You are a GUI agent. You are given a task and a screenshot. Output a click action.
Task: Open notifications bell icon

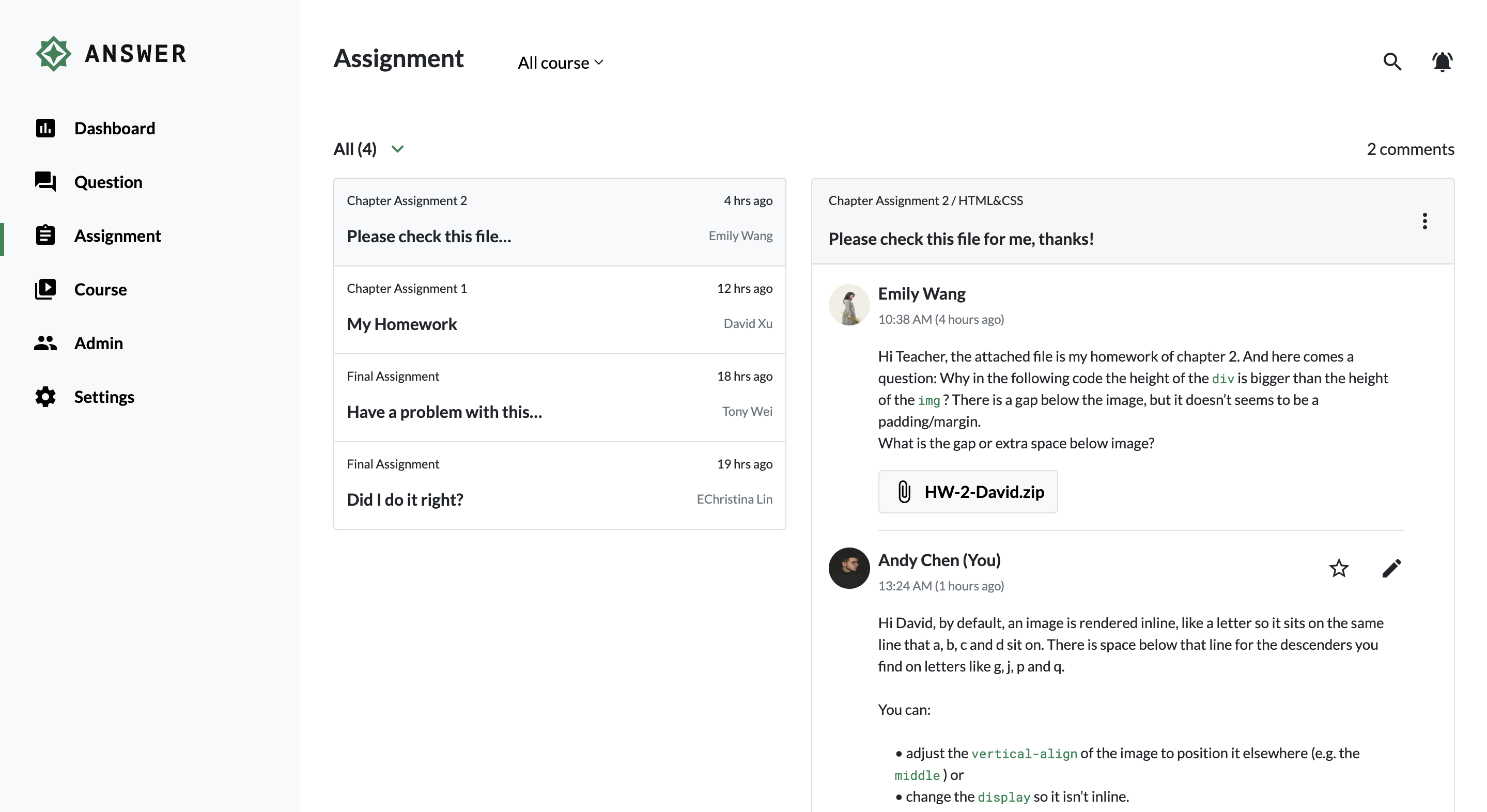pyautogui.click(x=1442, y=61)
